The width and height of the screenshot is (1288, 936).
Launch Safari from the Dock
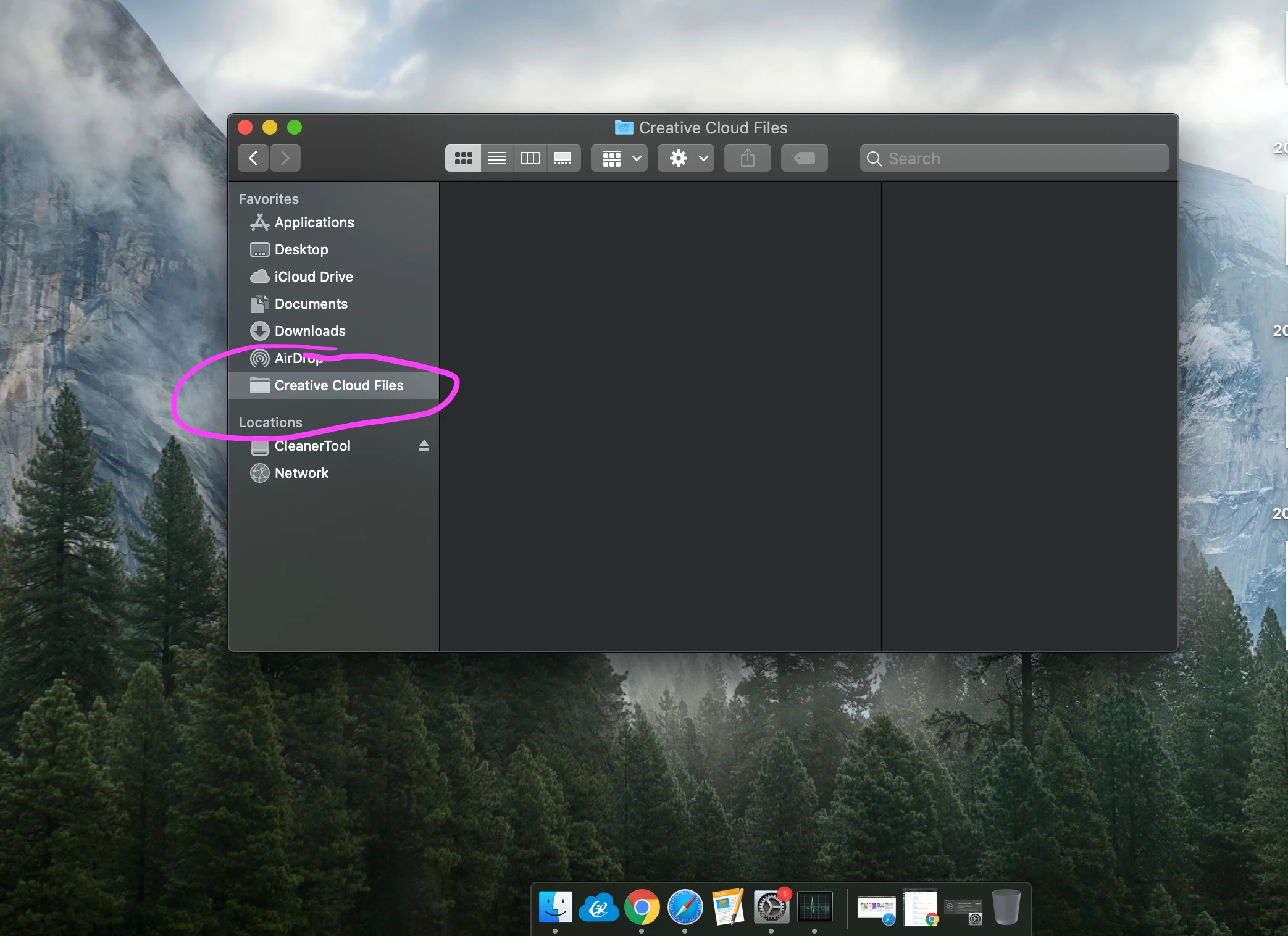[685, 908]
